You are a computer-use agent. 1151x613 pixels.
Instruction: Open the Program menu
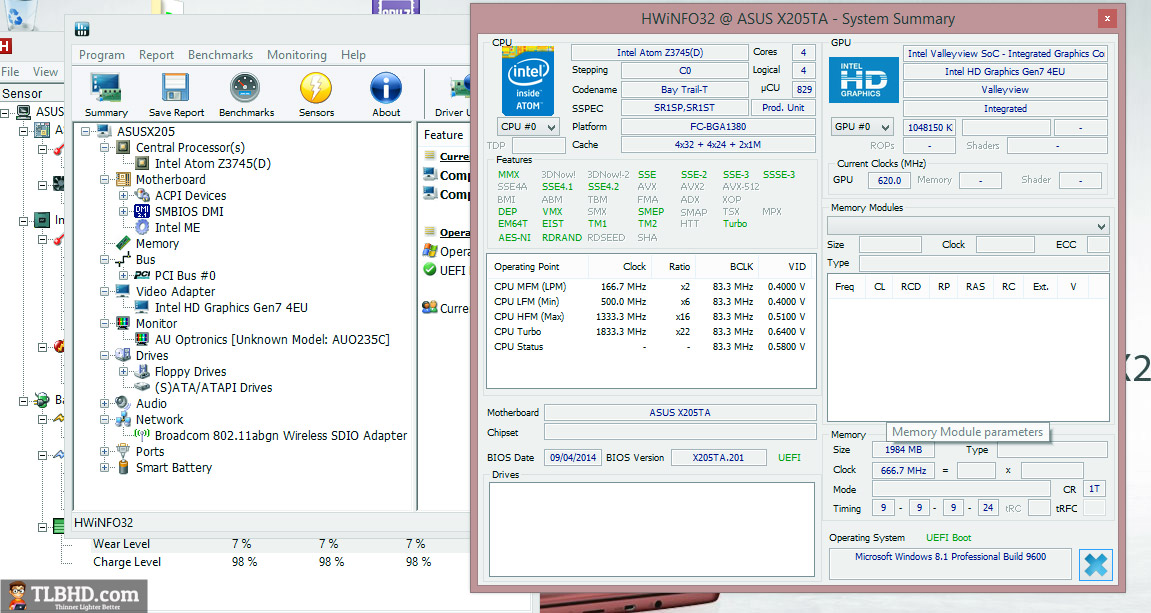pos(102,55)
